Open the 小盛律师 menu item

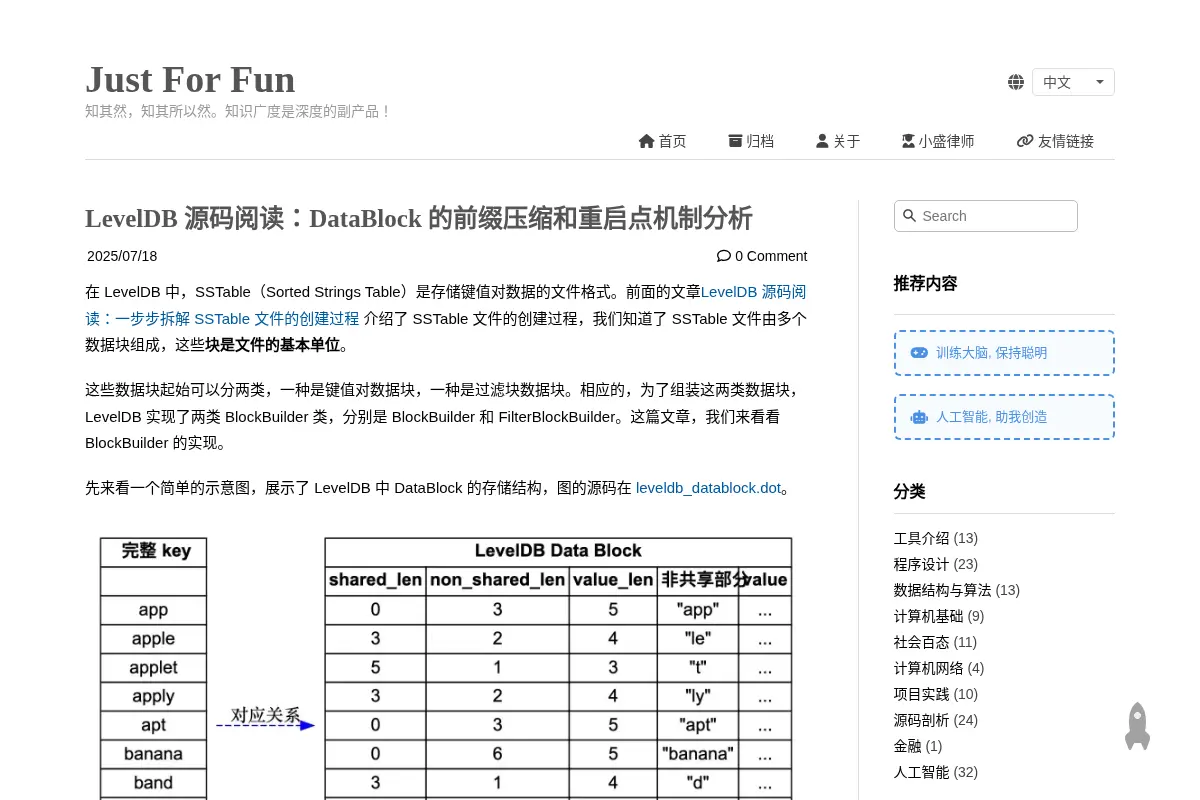938,141
